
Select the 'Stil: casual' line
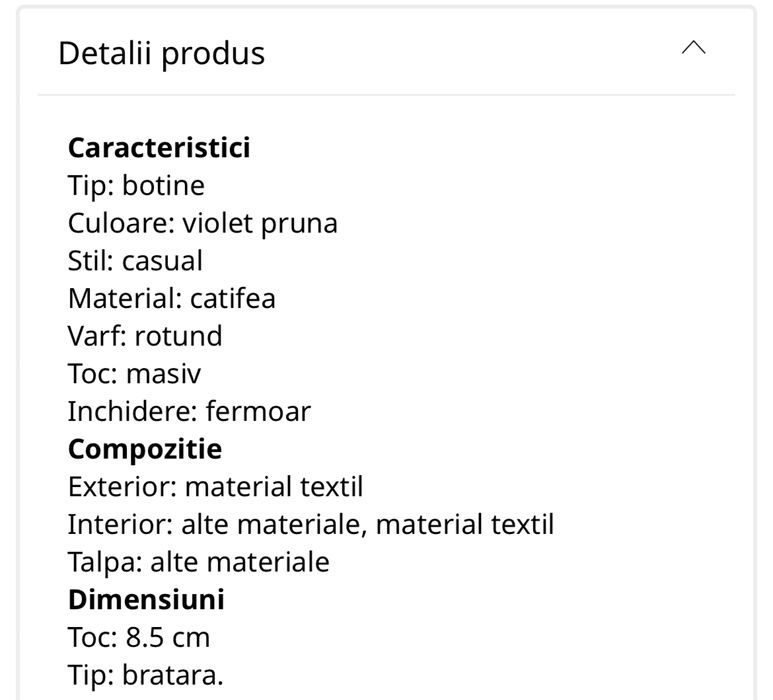pos(135,261)
